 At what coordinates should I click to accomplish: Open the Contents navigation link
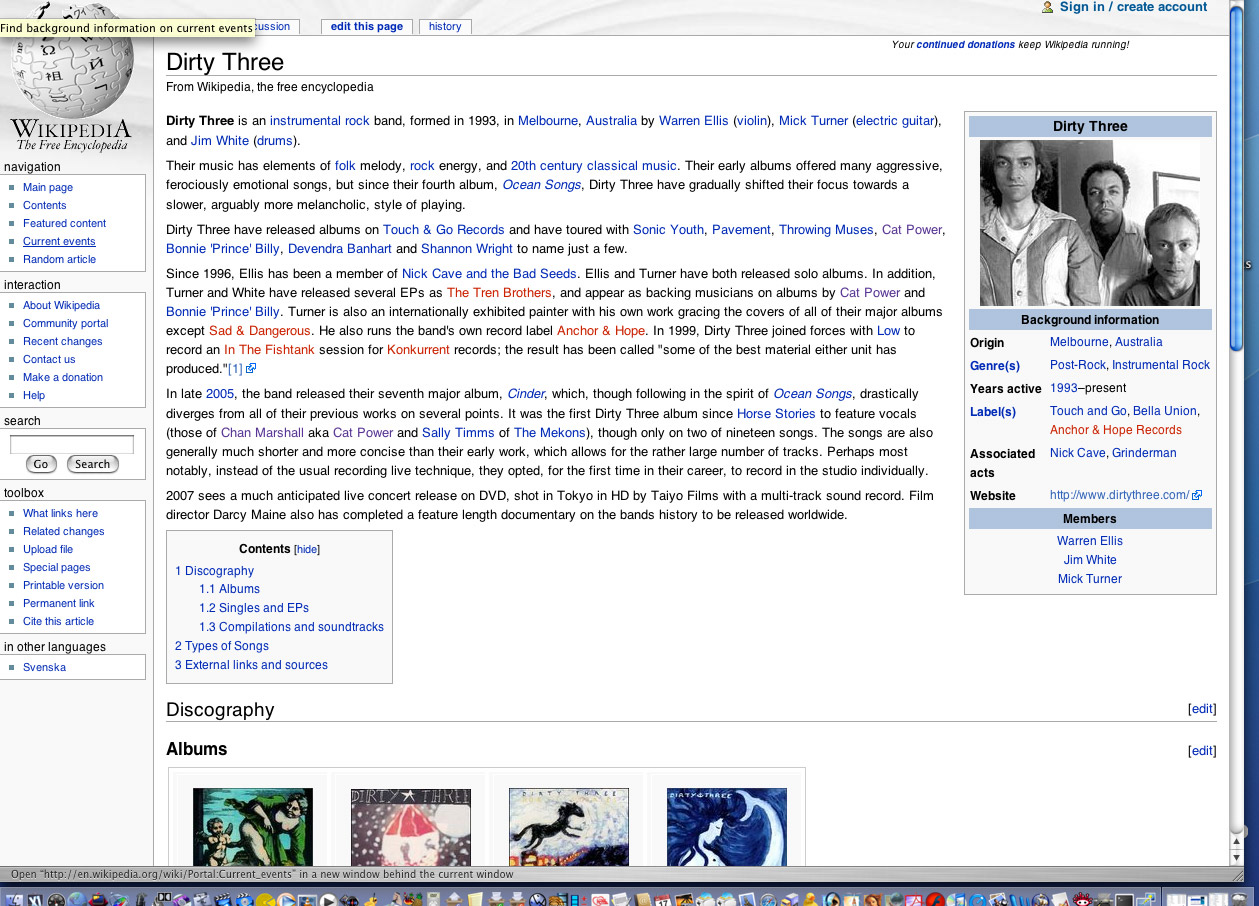click(x=45, y=205)
